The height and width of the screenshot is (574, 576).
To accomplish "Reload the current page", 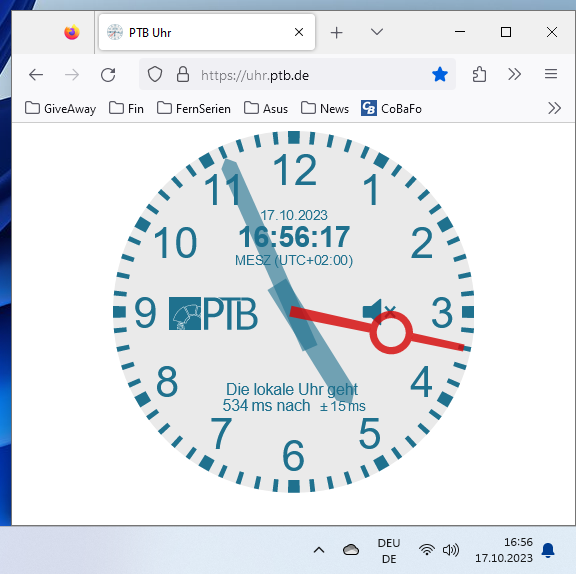I will [108, 75].
